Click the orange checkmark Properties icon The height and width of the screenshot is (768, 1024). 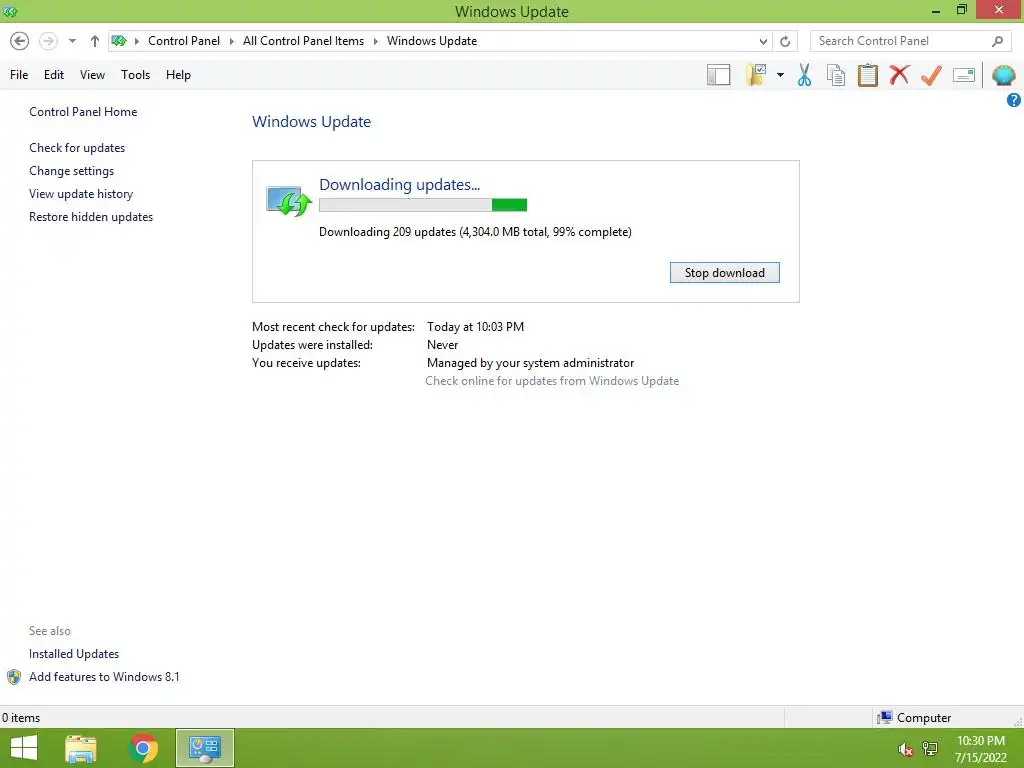[931, 74]
